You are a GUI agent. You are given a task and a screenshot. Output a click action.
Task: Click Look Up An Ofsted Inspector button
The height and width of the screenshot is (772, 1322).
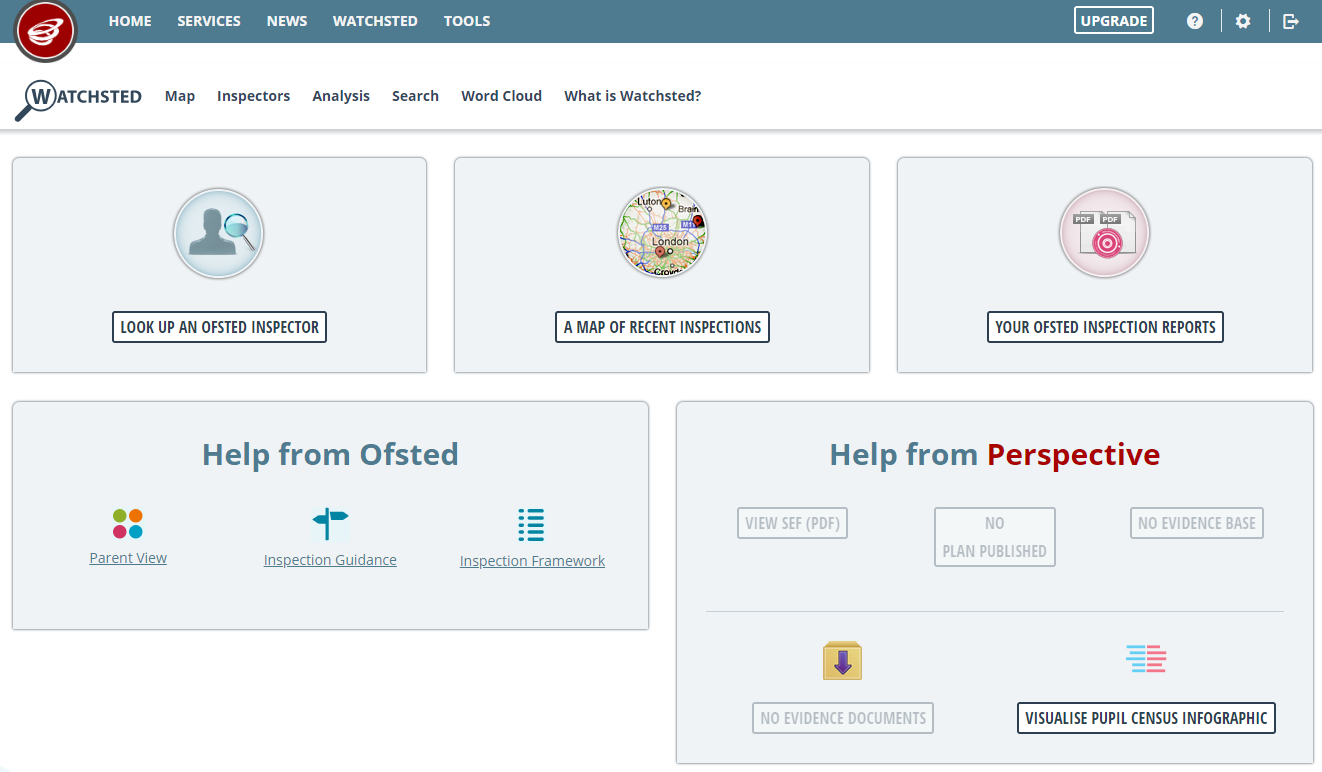point(219,327)
